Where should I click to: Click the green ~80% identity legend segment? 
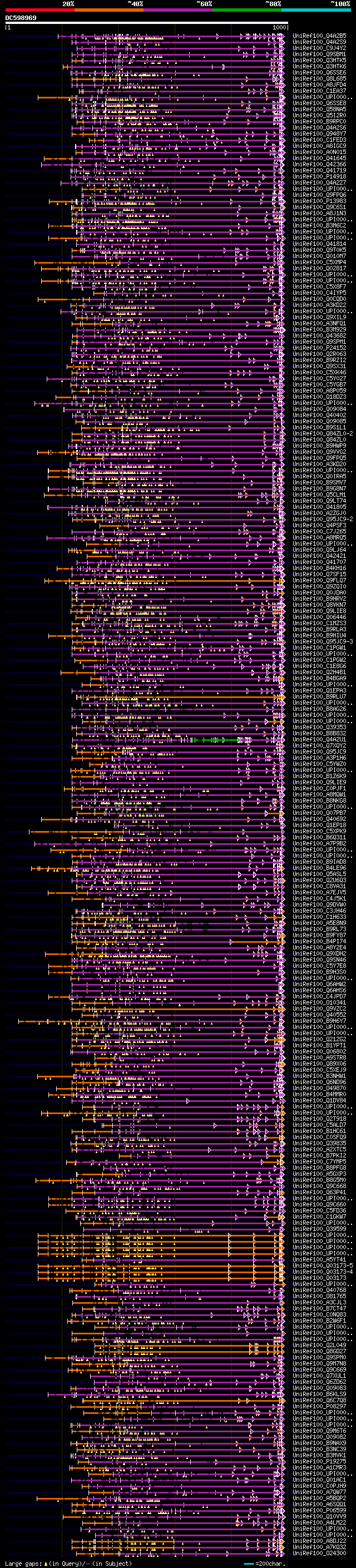click(x=247, y=11)
